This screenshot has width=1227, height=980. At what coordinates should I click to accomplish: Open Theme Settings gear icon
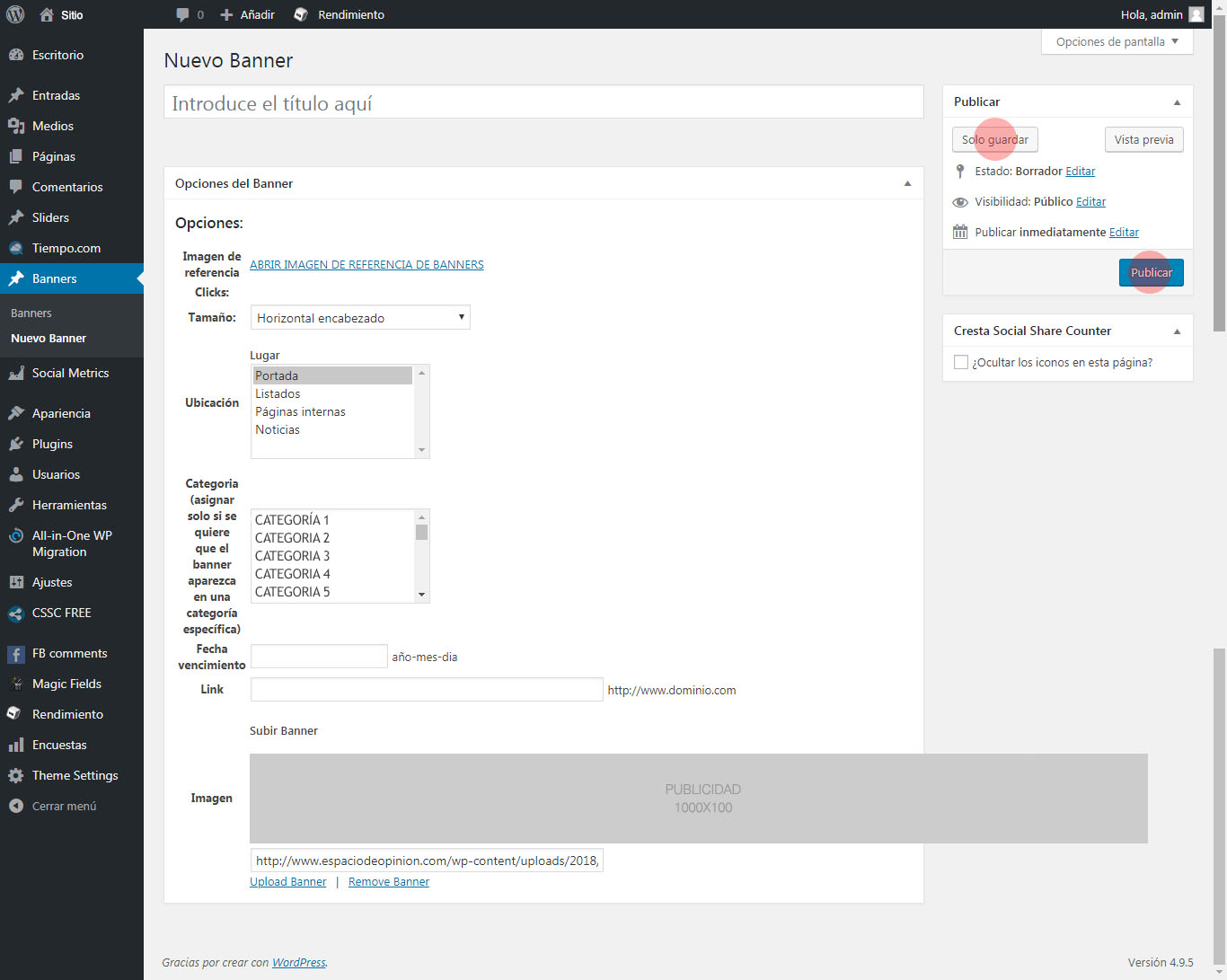[x=16, y=775]
